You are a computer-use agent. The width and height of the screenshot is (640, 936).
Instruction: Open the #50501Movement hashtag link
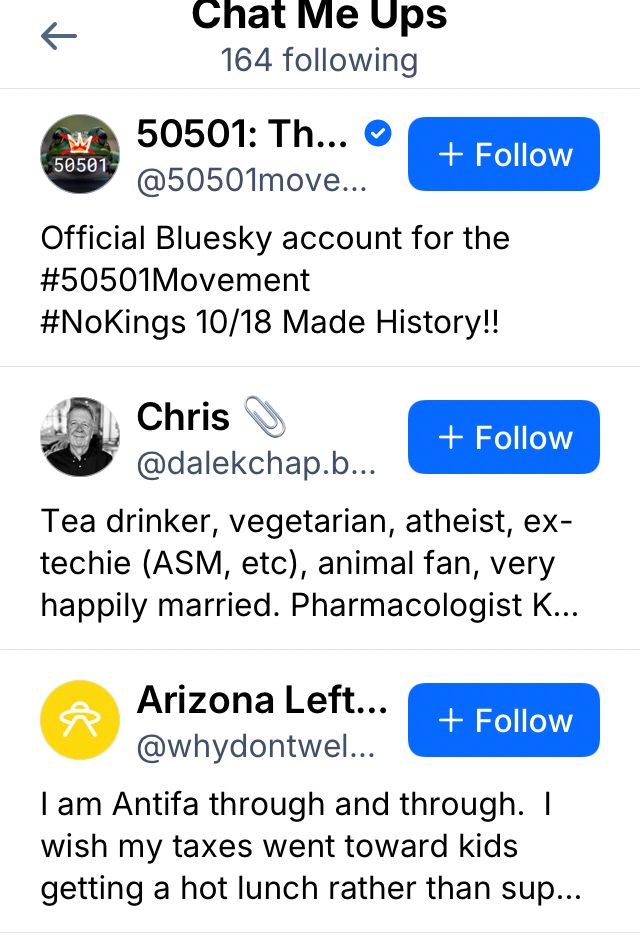pyautogui.click(x=176, y=280)
